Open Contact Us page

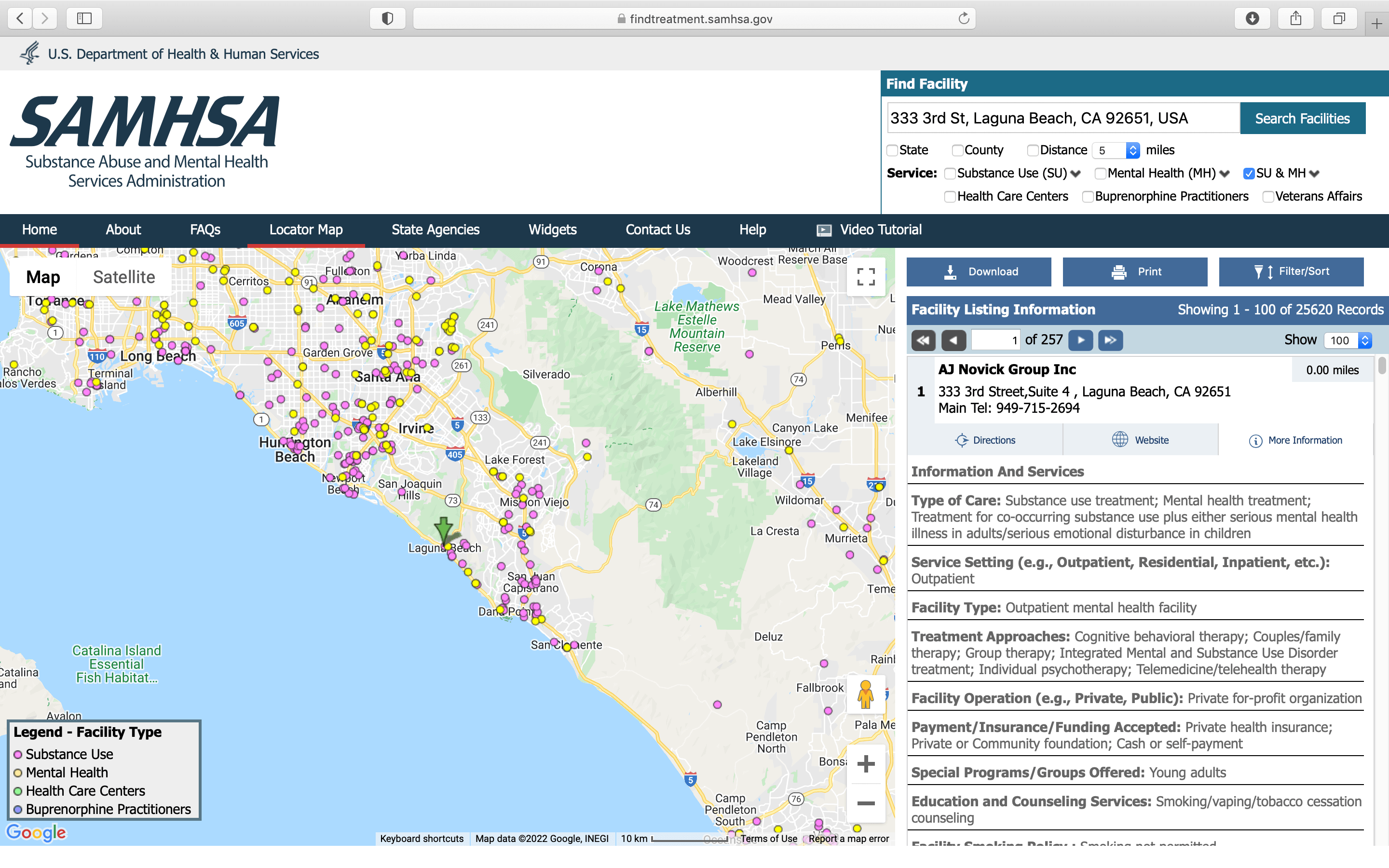[658, 230]
